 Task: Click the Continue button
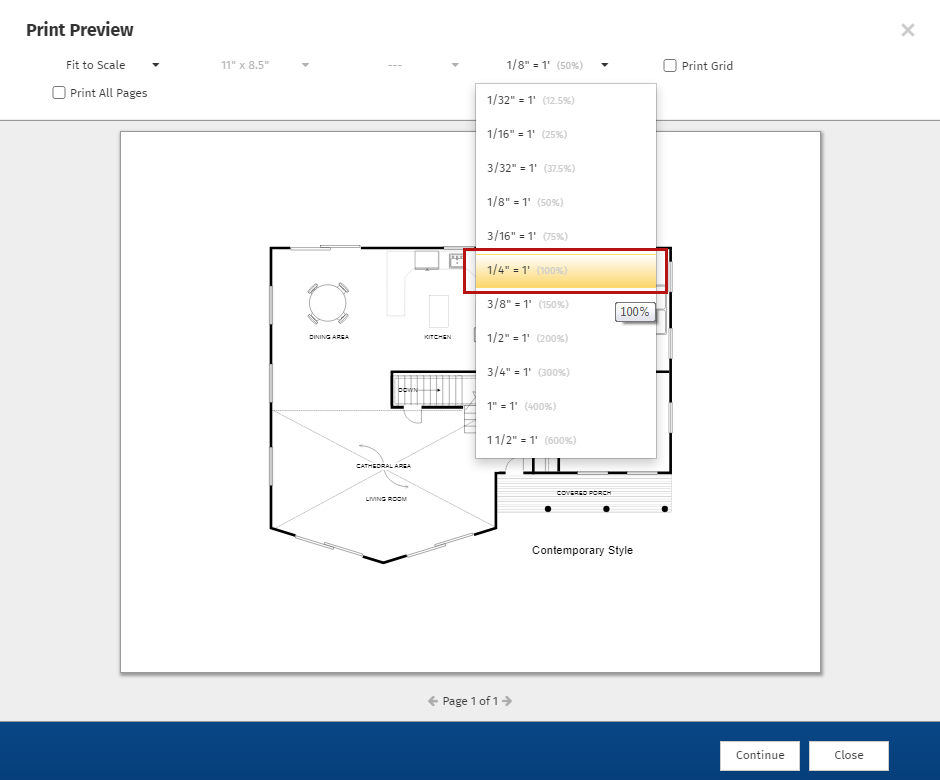pos(759,755)
